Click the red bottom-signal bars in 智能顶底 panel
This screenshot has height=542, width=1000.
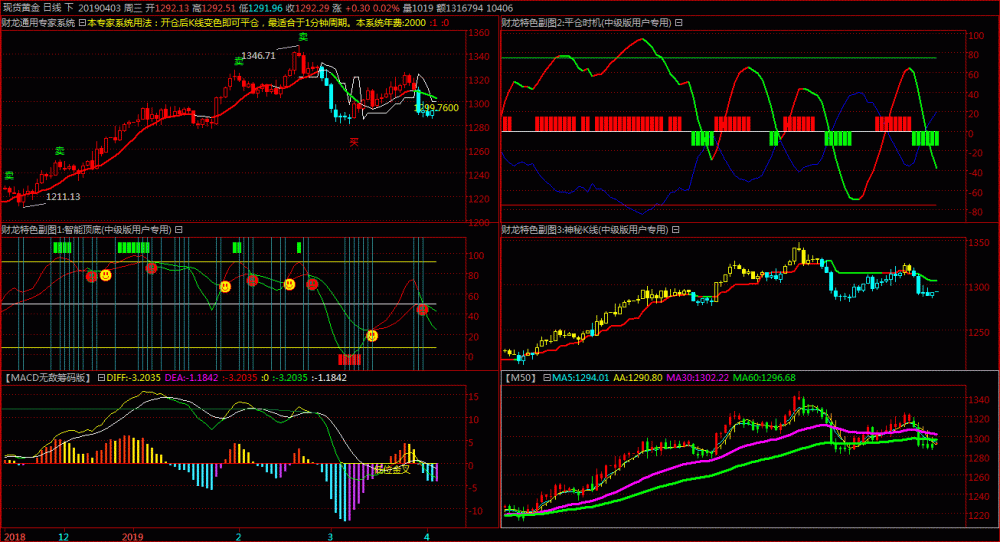click(349, 360)
